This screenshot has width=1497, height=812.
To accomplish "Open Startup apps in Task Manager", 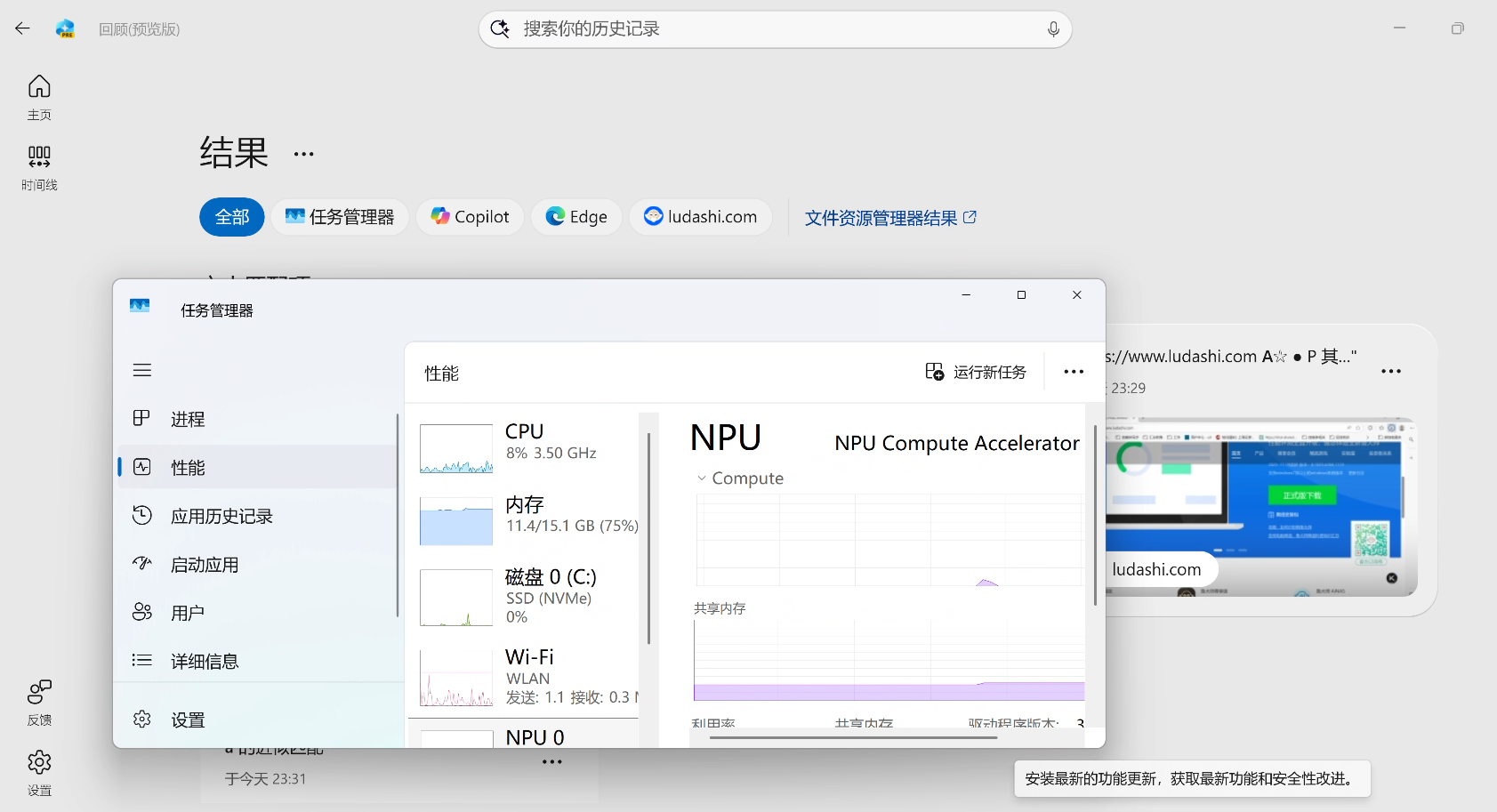I will pyautogui.click(x=256, y=565).
